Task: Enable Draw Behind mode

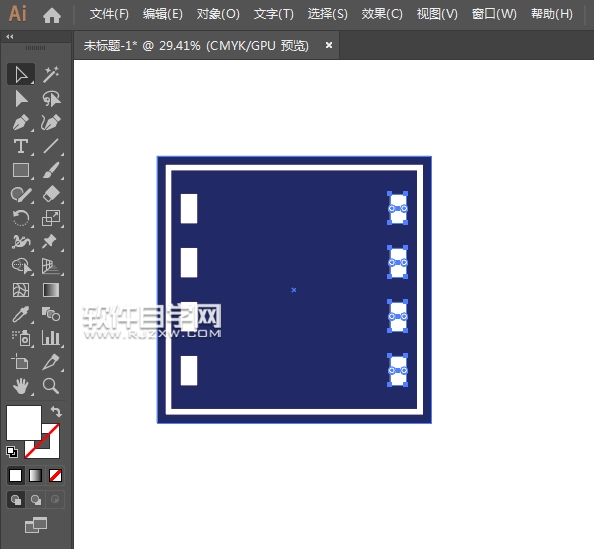Action: coord(36,500)
